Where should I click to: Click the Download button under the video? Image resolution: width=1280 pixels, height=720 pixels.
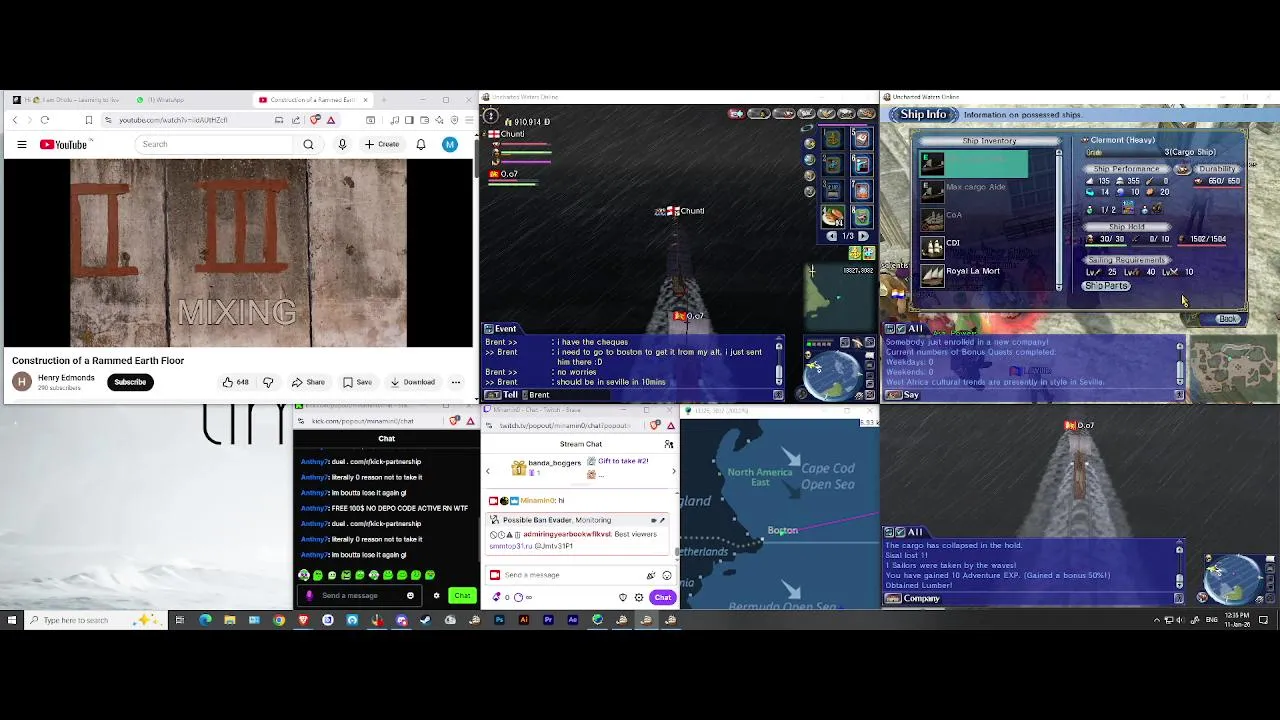413,382
